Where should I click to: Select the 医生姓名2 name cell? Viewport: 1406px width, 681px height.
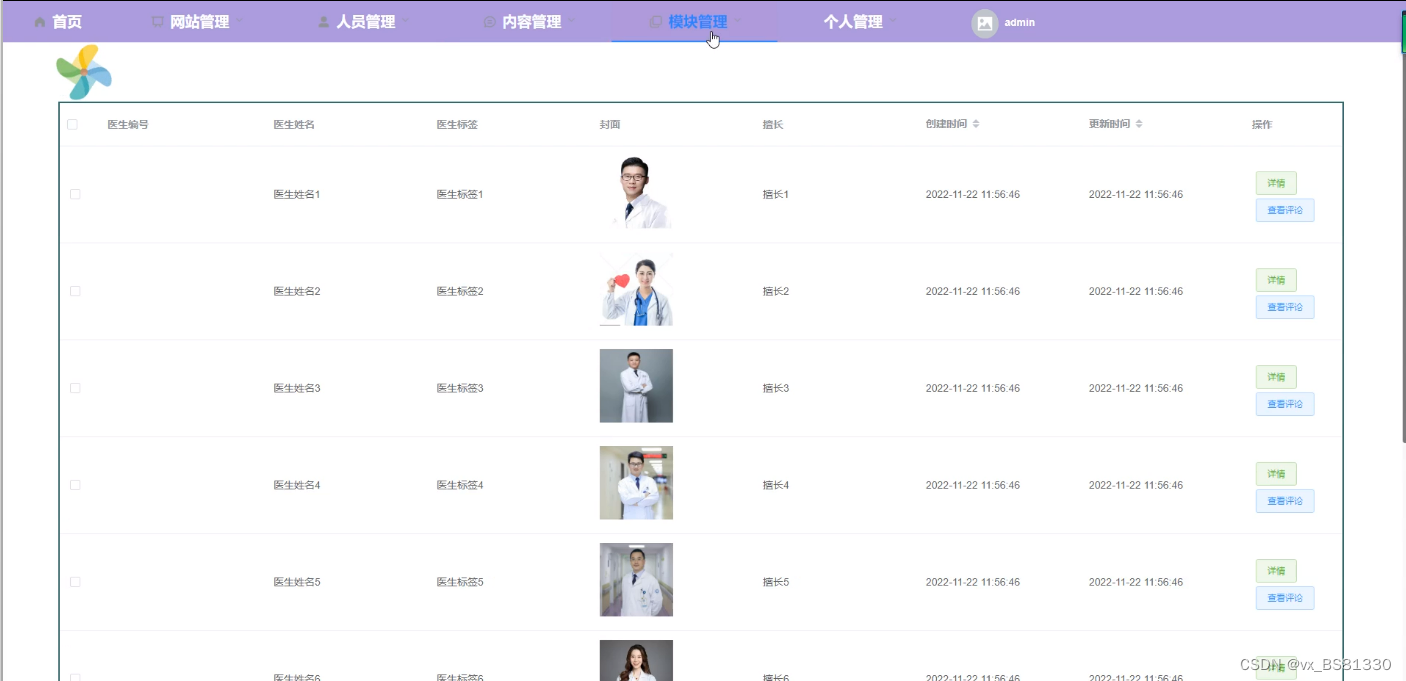(x=297, y=291)
